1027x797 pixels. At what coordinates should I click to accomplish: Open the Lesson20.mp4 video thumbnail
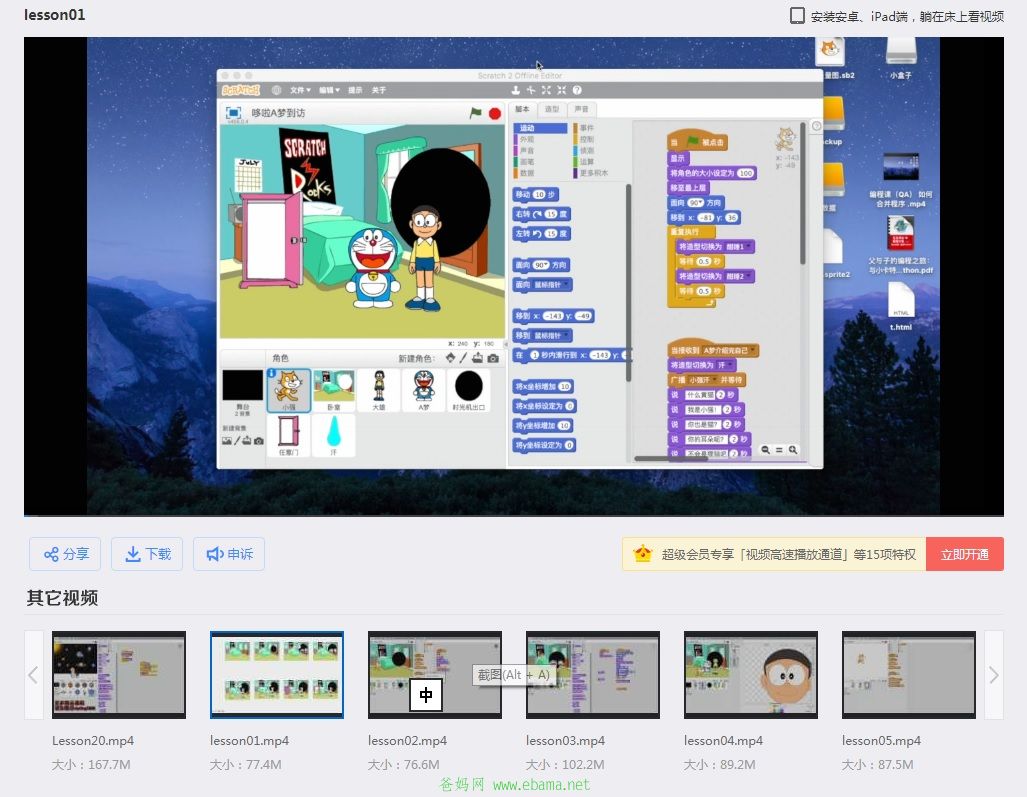coord(119,675)
